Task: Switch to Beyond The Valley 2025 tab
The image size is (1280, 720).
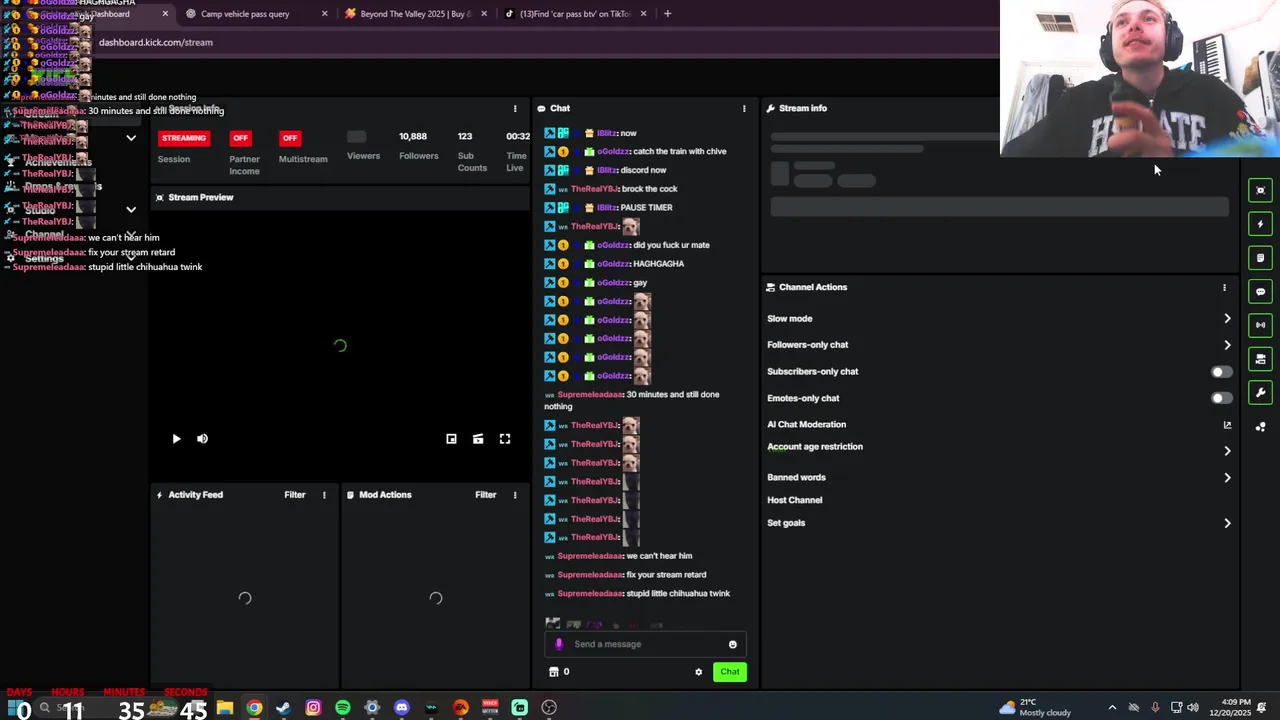Action: (415, 14)
